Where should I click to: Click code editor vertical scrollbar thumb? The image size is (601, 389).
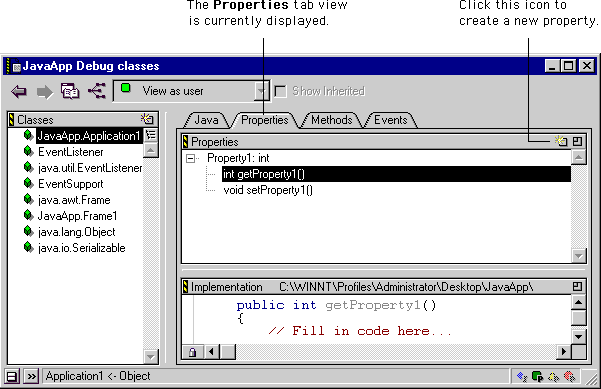(578, 318)
